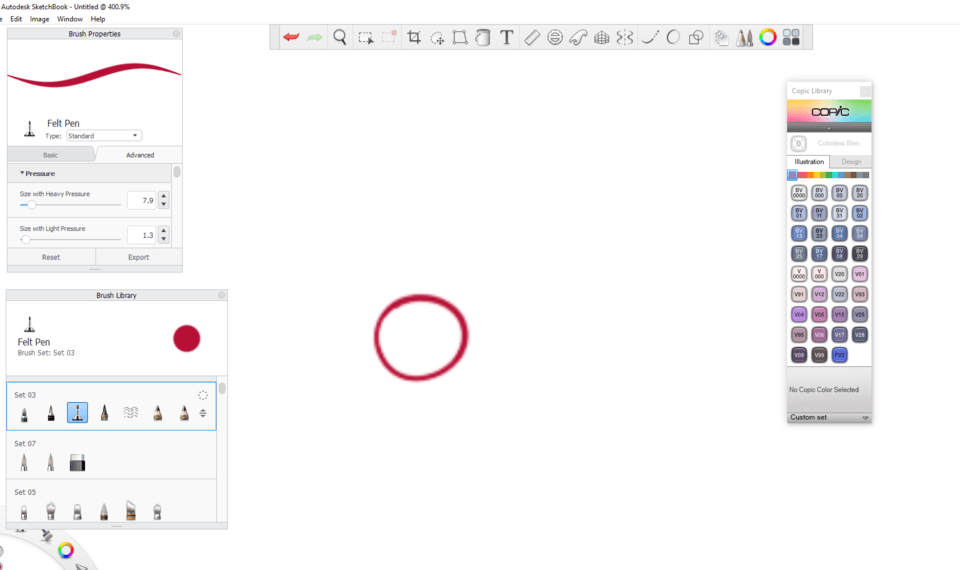
Task: Enable the French Curve guide
Action: [x=578, y=37]
